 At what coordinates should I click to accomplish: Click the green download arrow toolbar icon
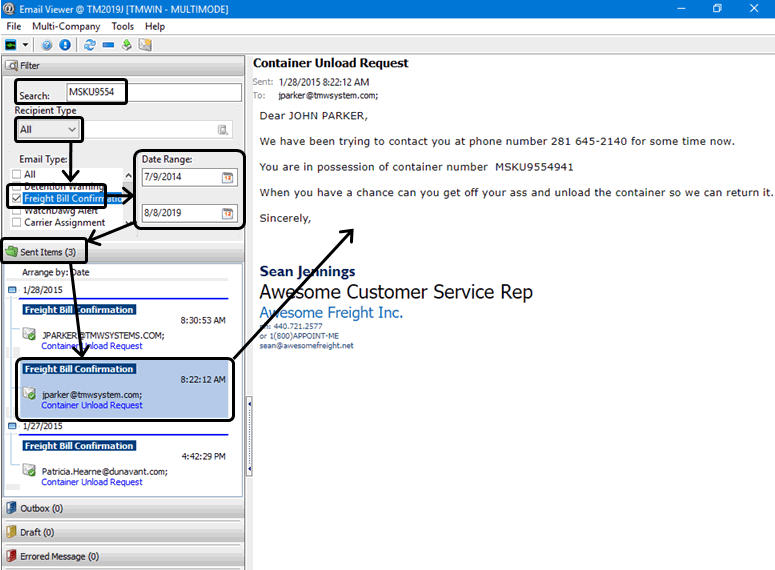click(x=127, y=45)
